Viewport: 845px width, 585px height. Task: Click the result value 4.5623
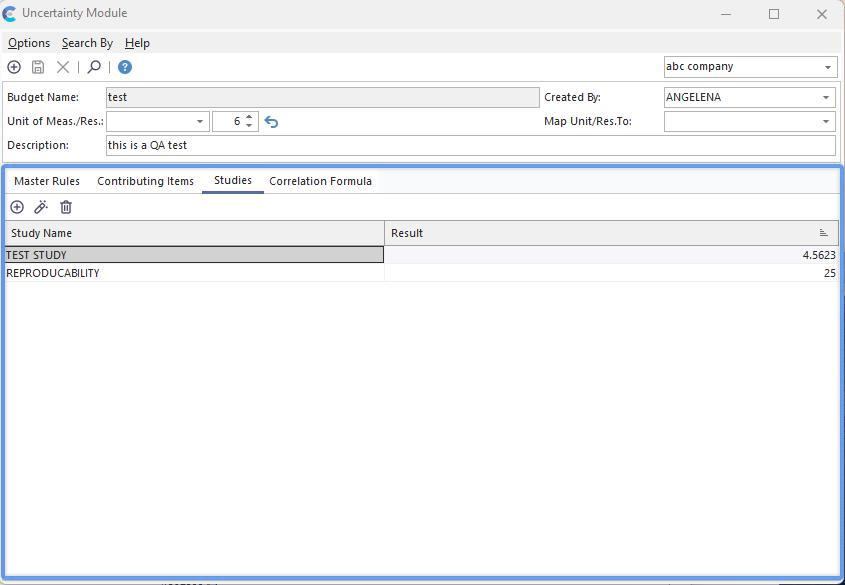click(x=819, y=255)
